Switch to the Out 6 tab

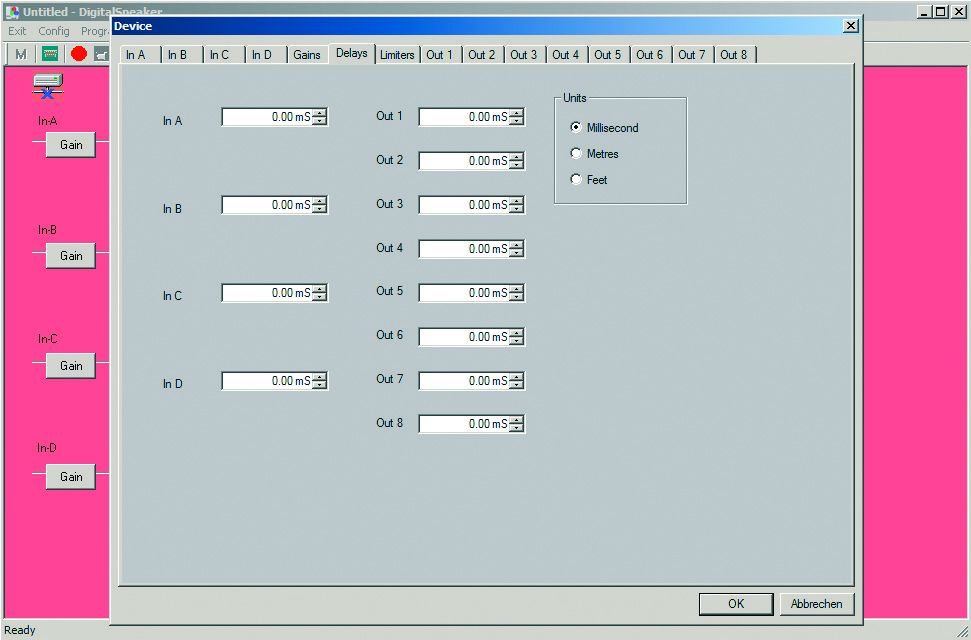650,55
